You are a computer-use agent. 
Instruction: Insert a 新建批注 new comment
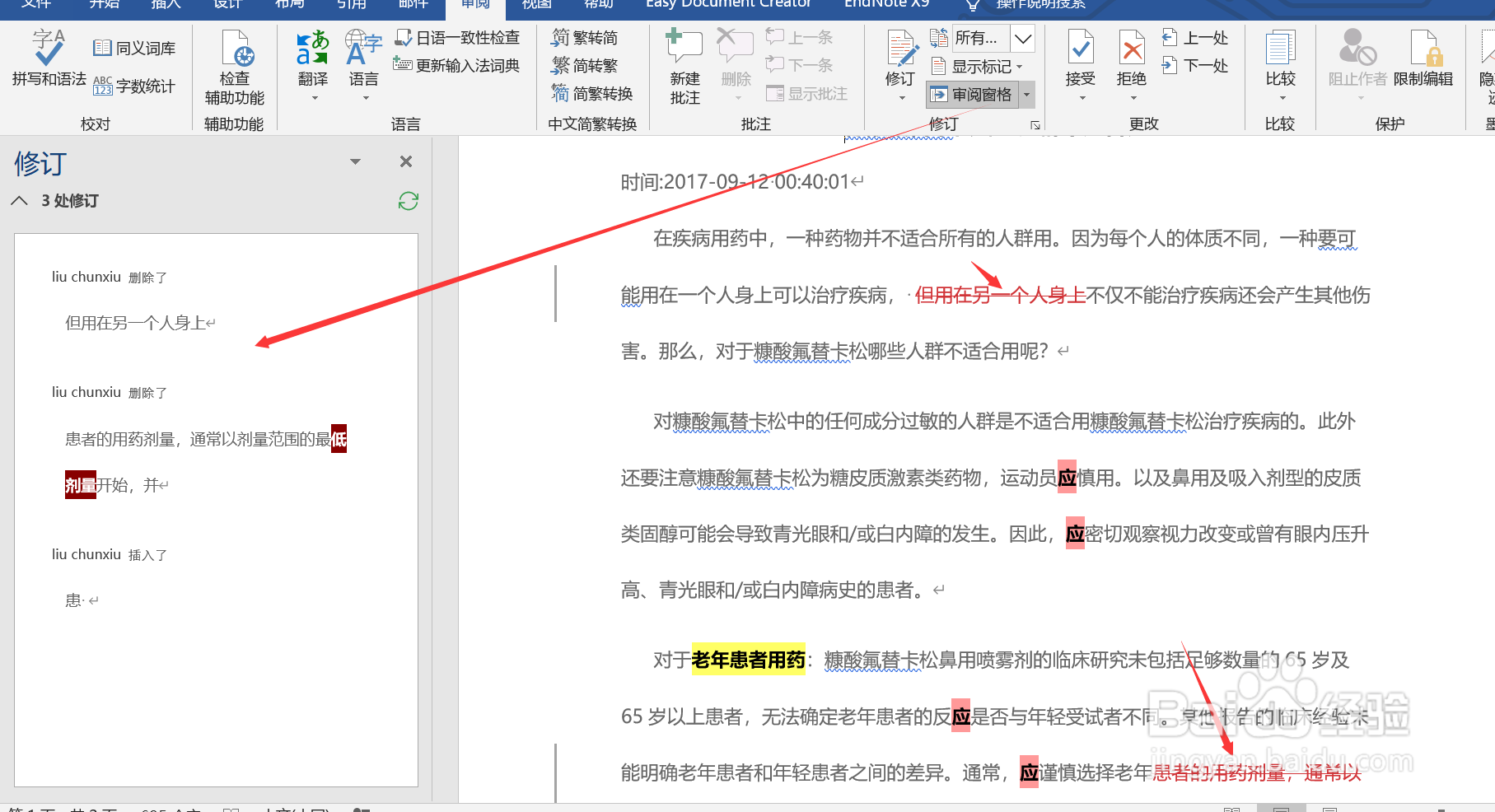[x=683, y=62]
